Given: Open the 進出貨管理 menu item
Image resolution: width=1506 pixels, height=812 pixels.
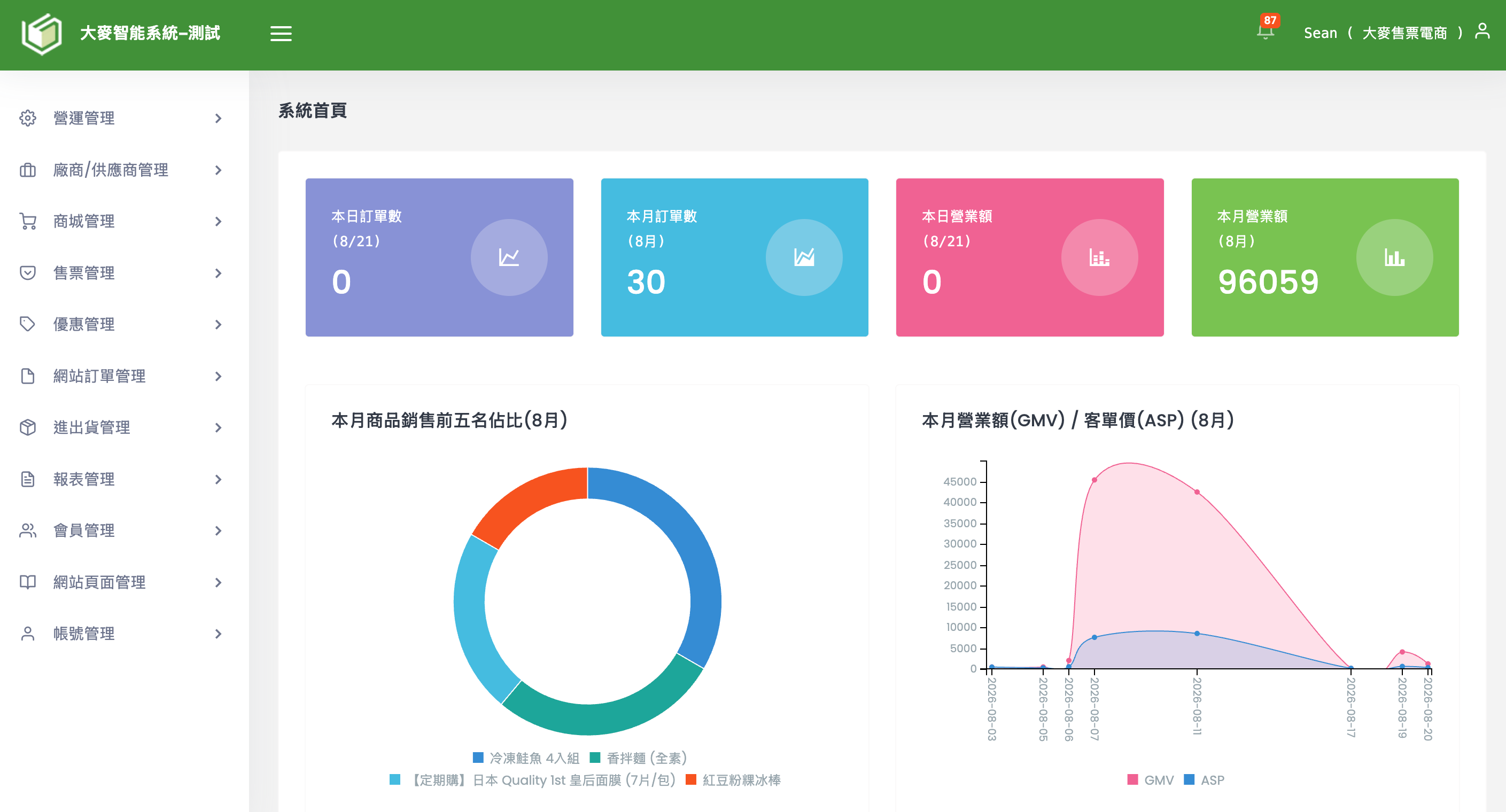Looking at the screenshot, I should [x=124, y=427].
